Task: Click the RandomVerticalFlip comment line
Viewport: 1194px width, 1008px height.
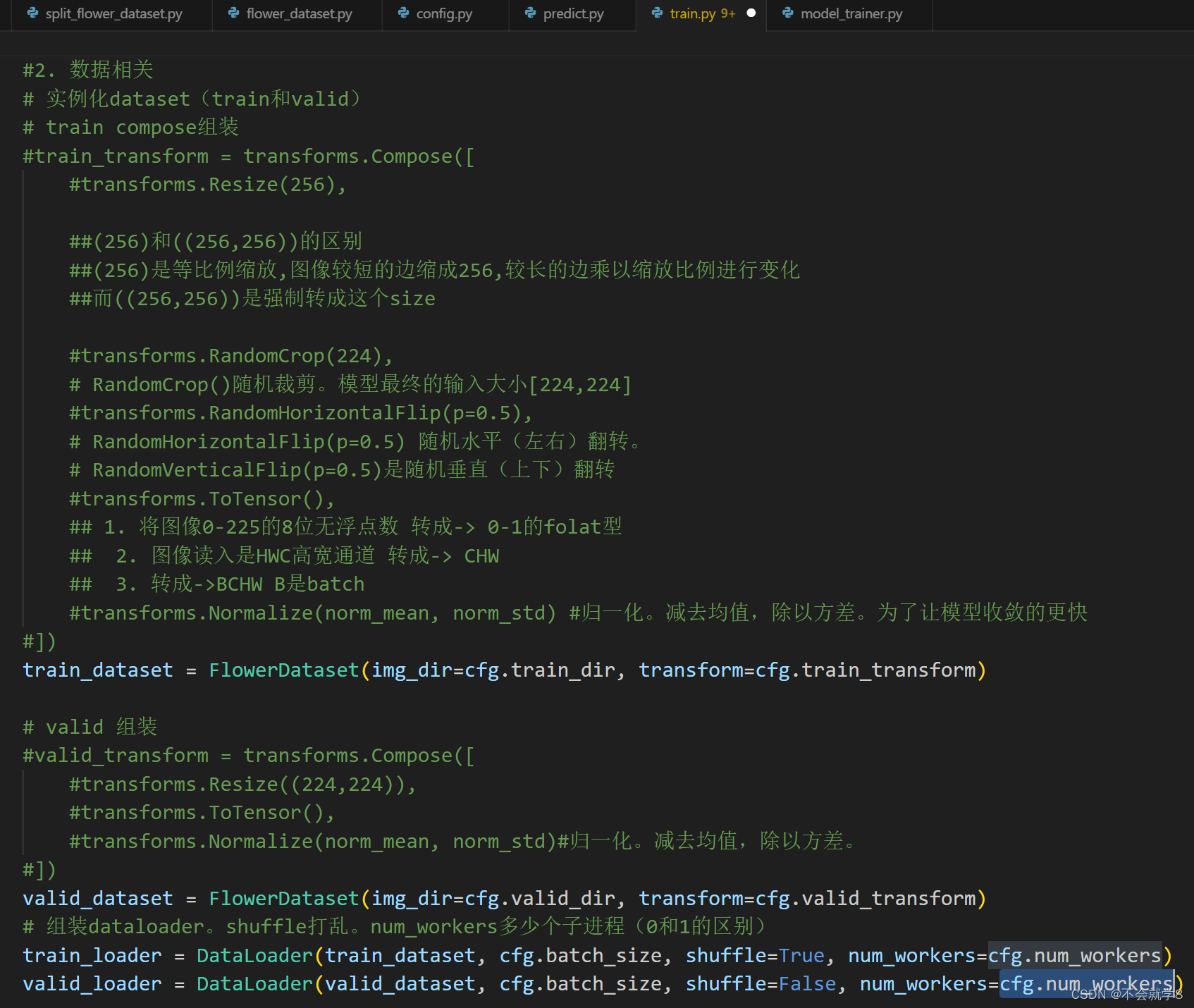Action: 342,470
